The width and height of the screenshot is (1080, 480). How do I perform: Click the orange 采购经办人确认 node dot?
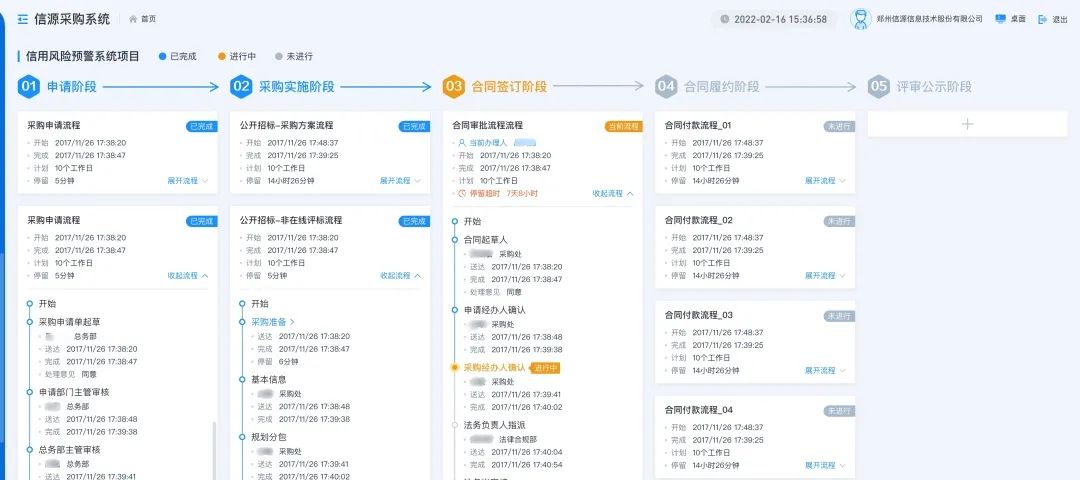454,368
